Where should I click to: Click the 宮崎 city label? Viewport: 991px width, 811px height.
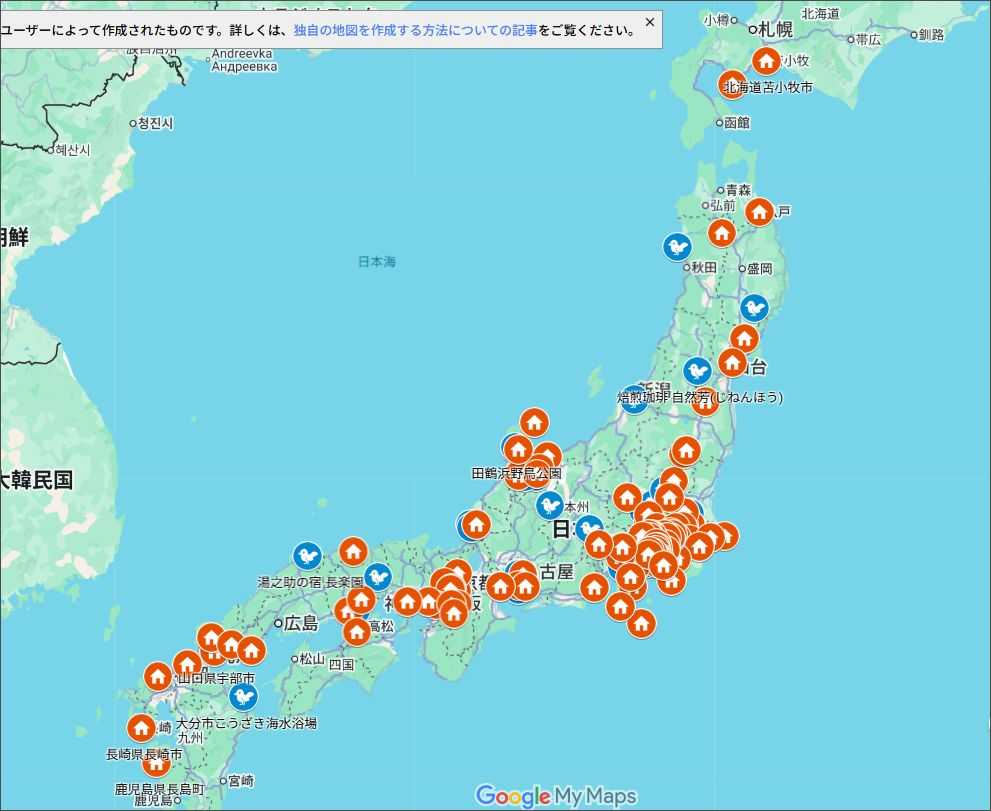[241, 781]
